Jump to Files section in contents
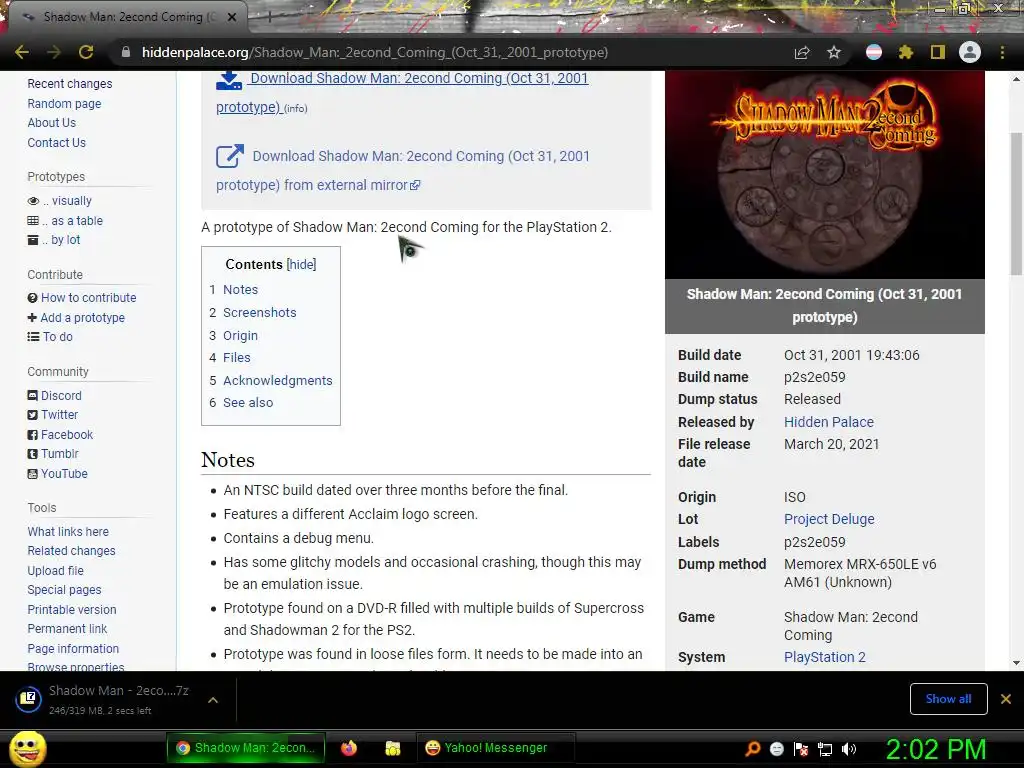The height and width of the screenshot is (768, 1024). click(236, 357)
